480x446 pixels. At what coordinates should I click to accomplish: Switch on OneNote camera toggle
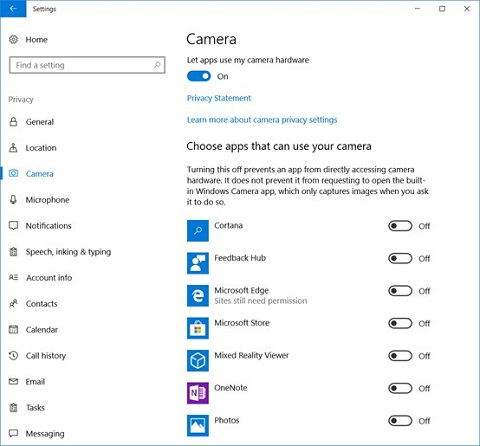click(x=400, y=388)
